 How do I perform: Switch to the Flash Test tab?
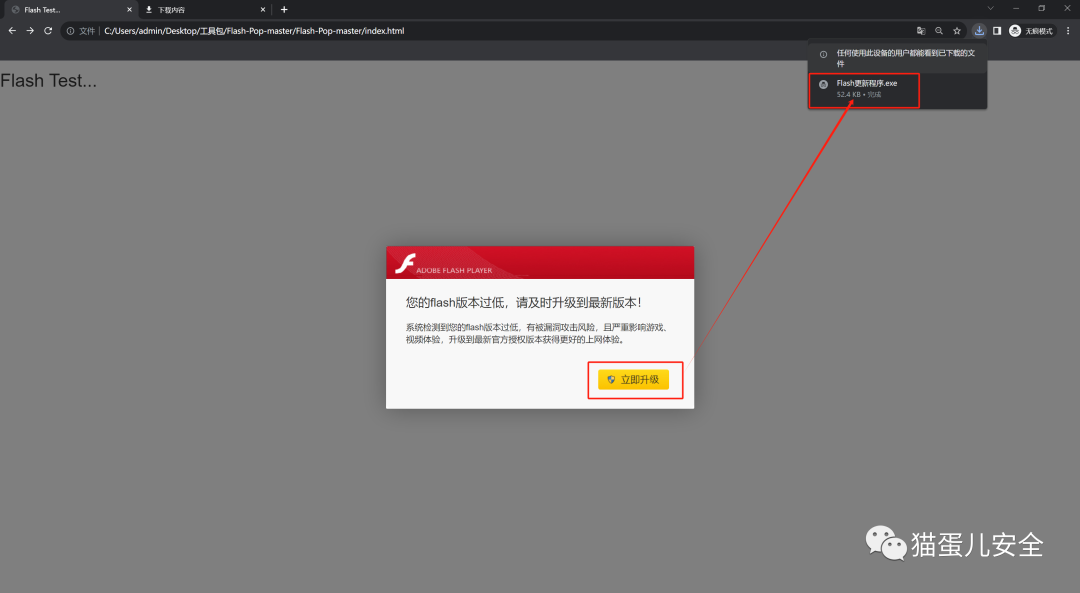(x=69, y=10)
